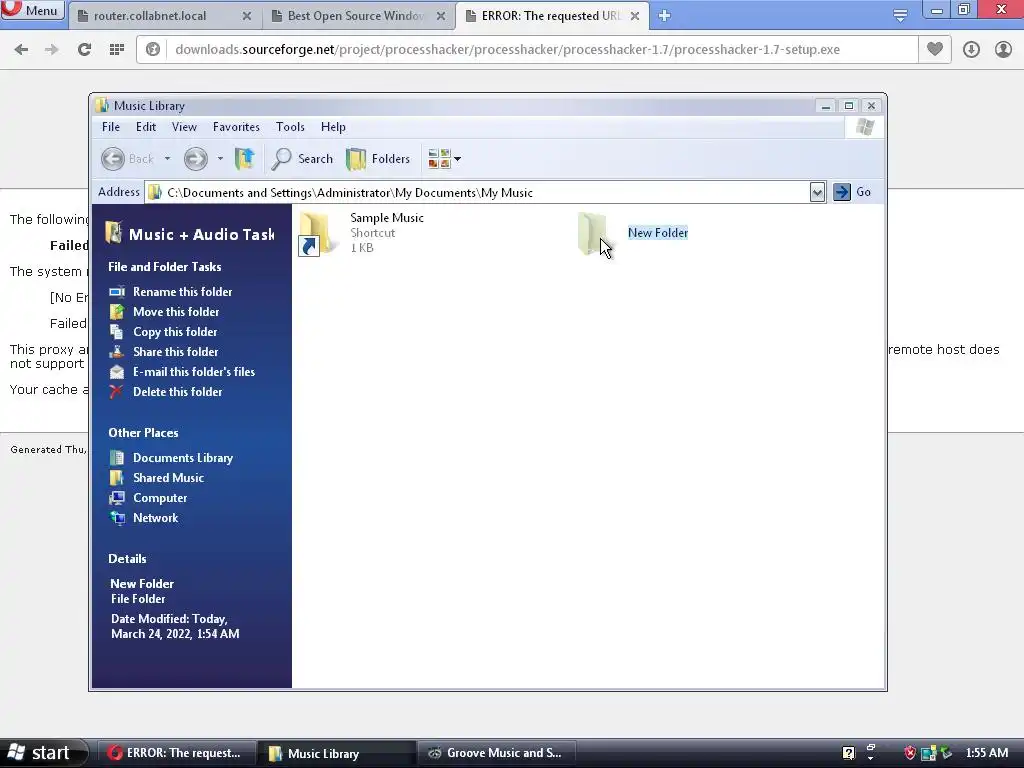The height and width of the screenshot is (768, 1024).
Task: Open the Views dropdown in toolbar
Action: [x=444, y=159]
